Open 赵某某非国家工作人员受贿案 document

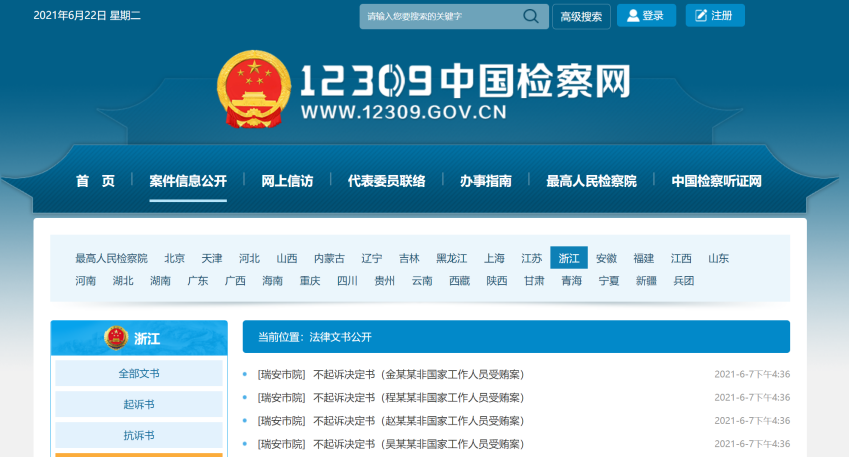click(x=390, y=421)
